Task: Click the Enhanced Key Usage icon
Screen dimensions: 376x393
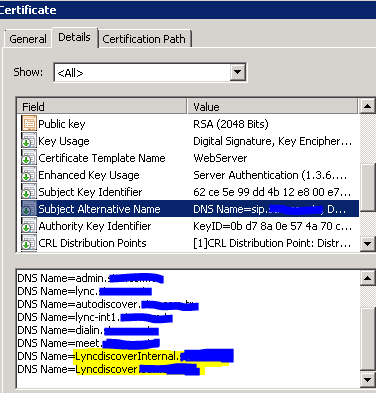Action: [x=29, y=175]
